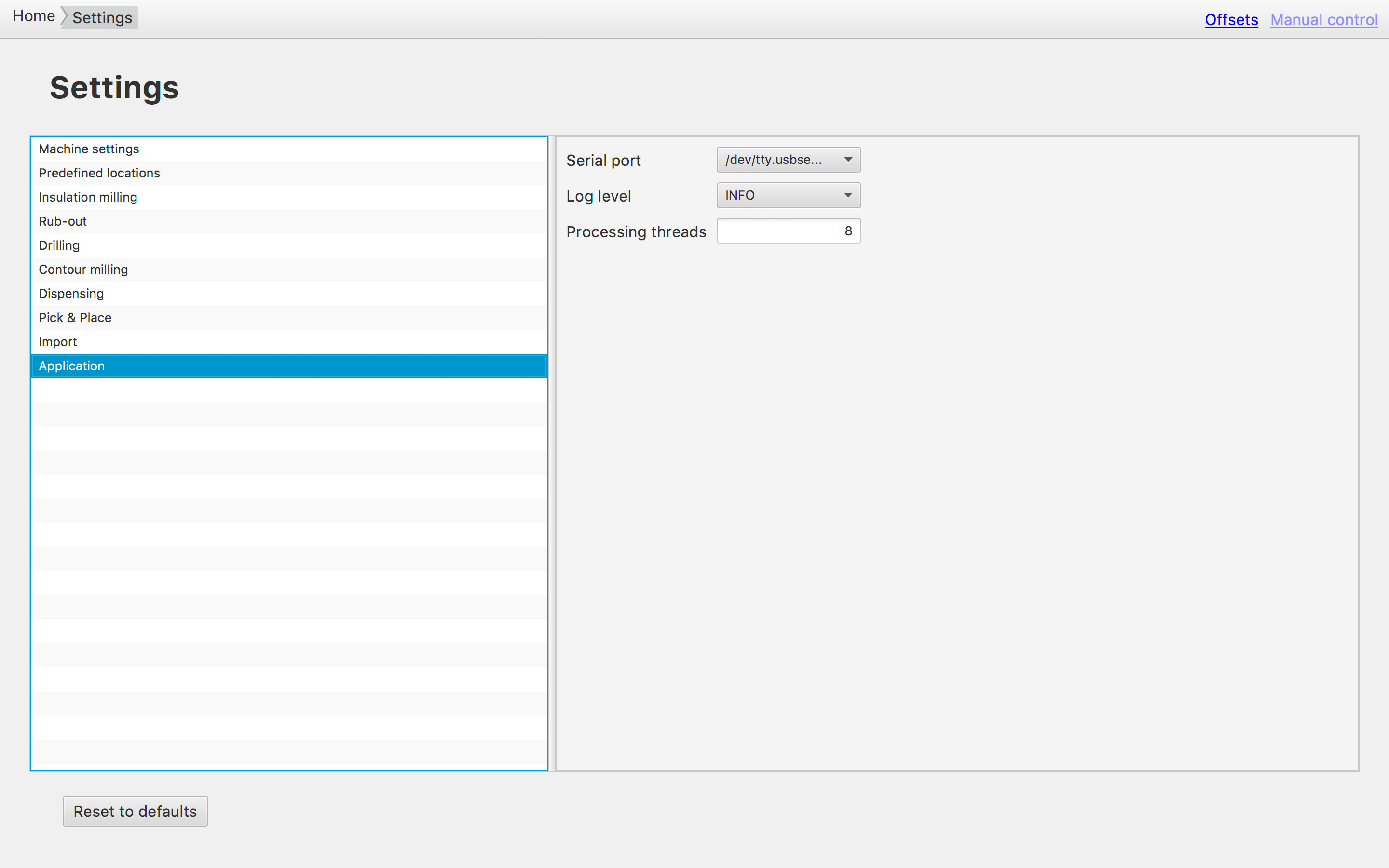1389x868 pixels.
Task: Select the Application category
Action: pyautogui.click(x=289, y=366)
